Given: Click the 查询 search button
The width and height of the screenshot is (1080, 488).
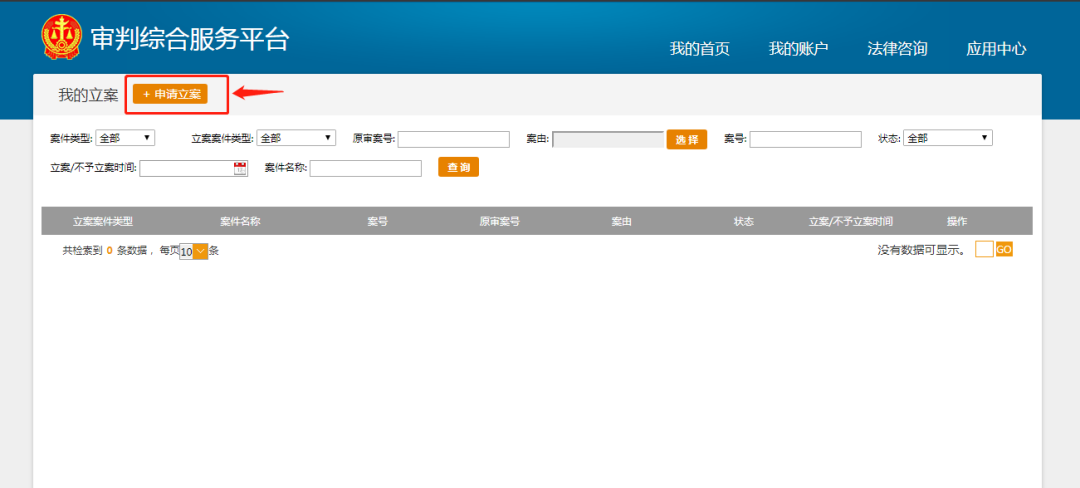Looking at the screenshot, I should [458, 167].
